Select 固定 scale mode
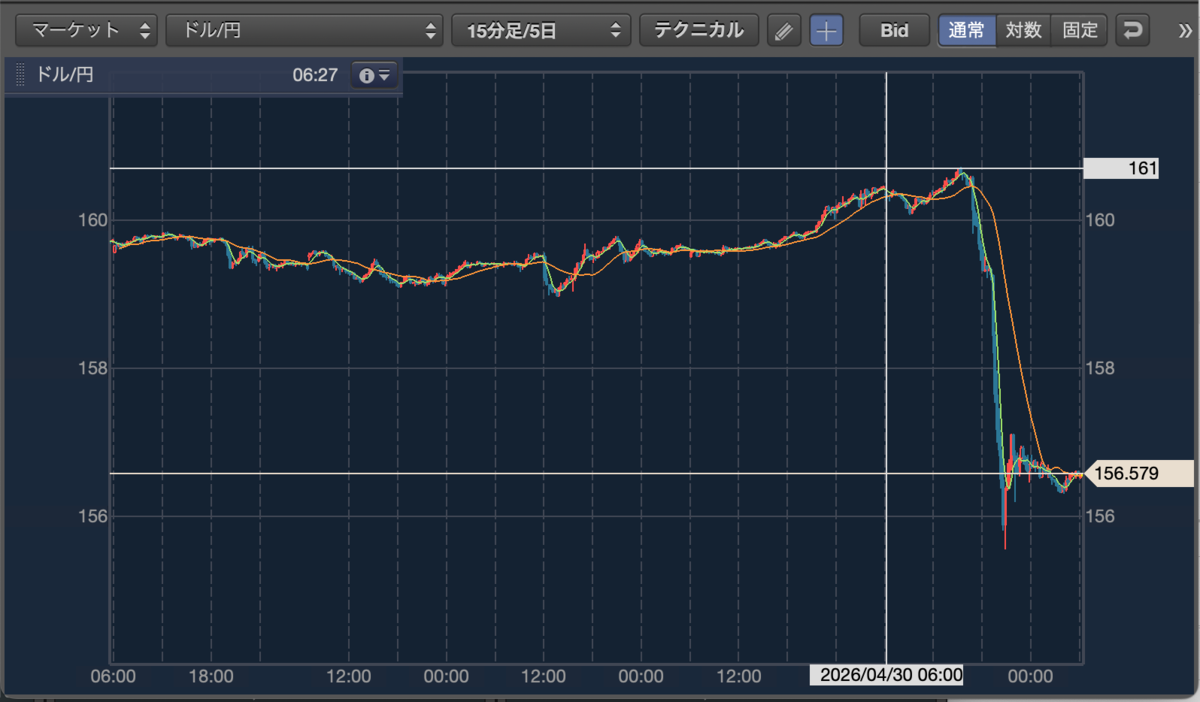1200x702 pixels. 1079,30
